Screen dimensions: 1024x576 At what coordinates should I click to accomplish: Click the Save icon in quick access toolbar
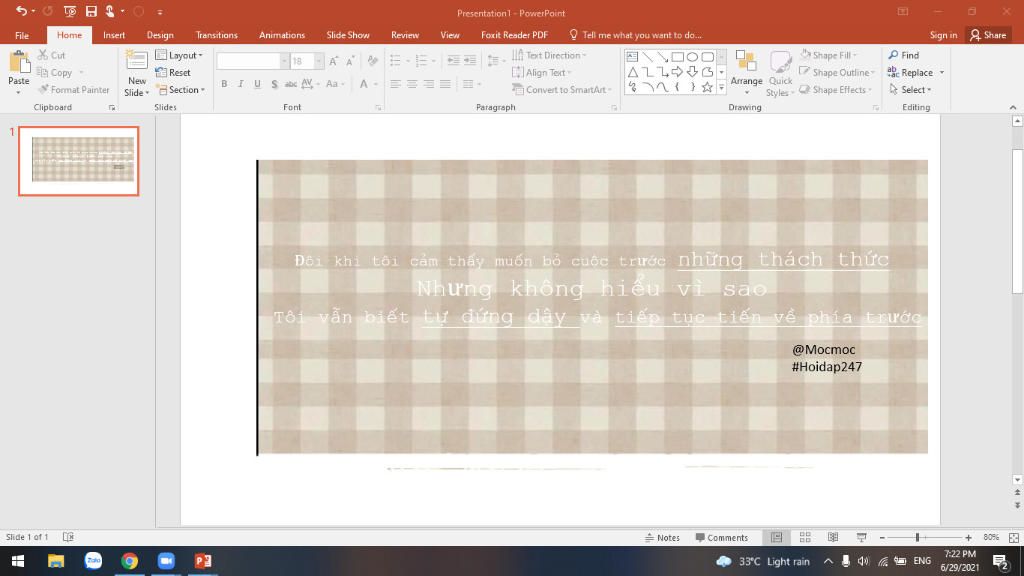[x=91, y=11]
